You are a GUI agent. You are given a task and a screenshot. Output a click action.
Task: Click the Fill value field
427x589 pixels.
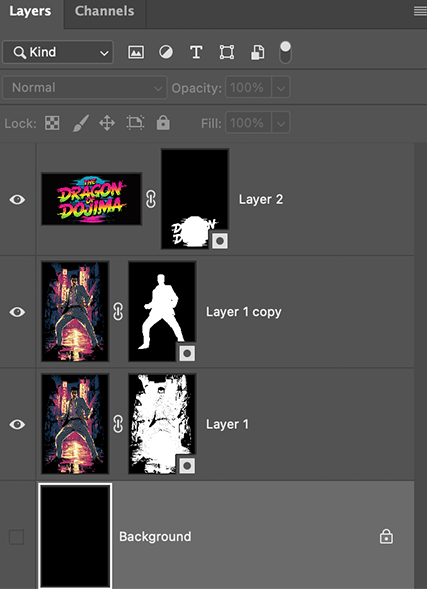pos(248,123)
